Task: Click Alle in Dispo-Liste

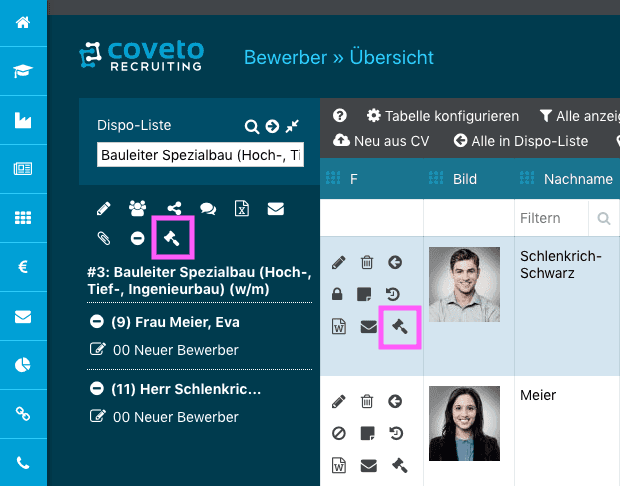Action: point(521,141)
